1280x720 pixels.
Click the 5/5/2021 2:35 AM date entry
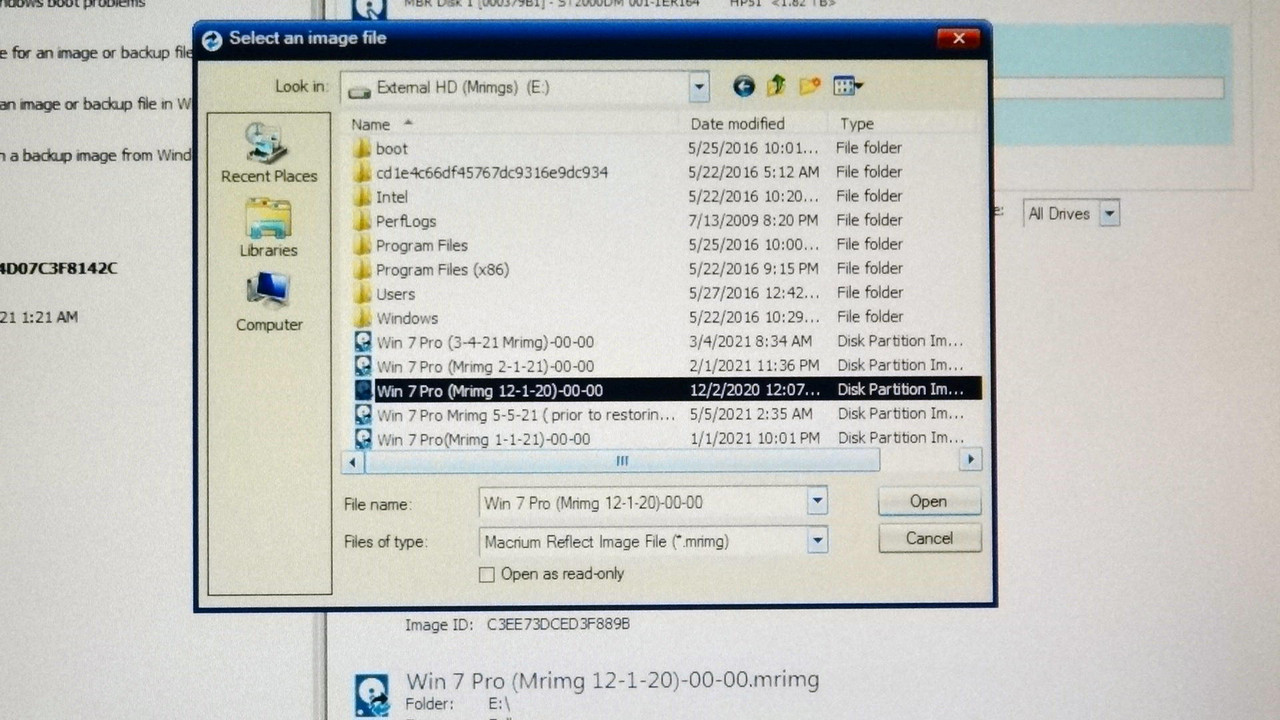pyautogui.click(x=750, y=413)
